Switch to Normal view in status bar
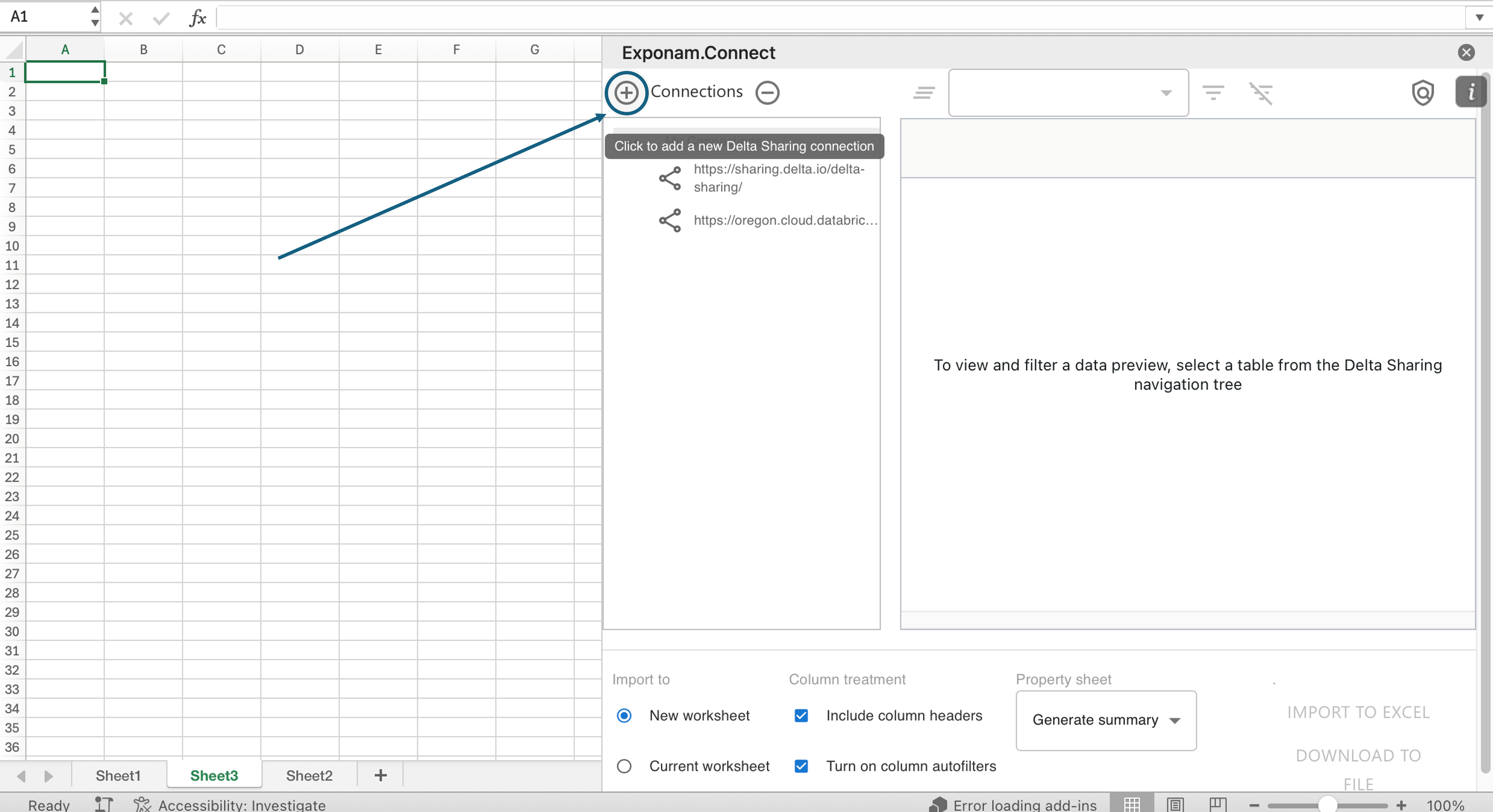Image resolution: width=1493 pixels, height=812 pixels. (1131, 804)
